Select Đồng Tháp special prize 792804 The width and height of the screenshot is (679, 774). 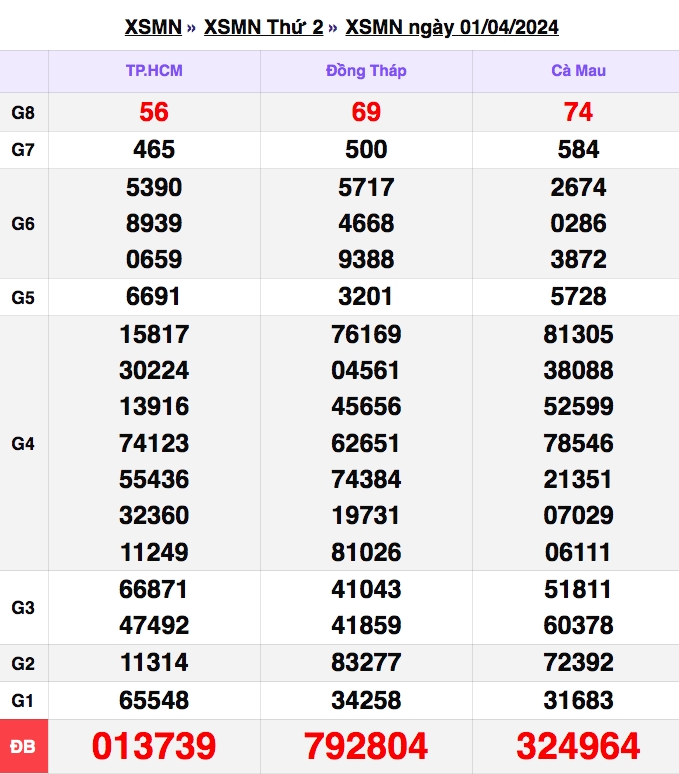(366, 746)
